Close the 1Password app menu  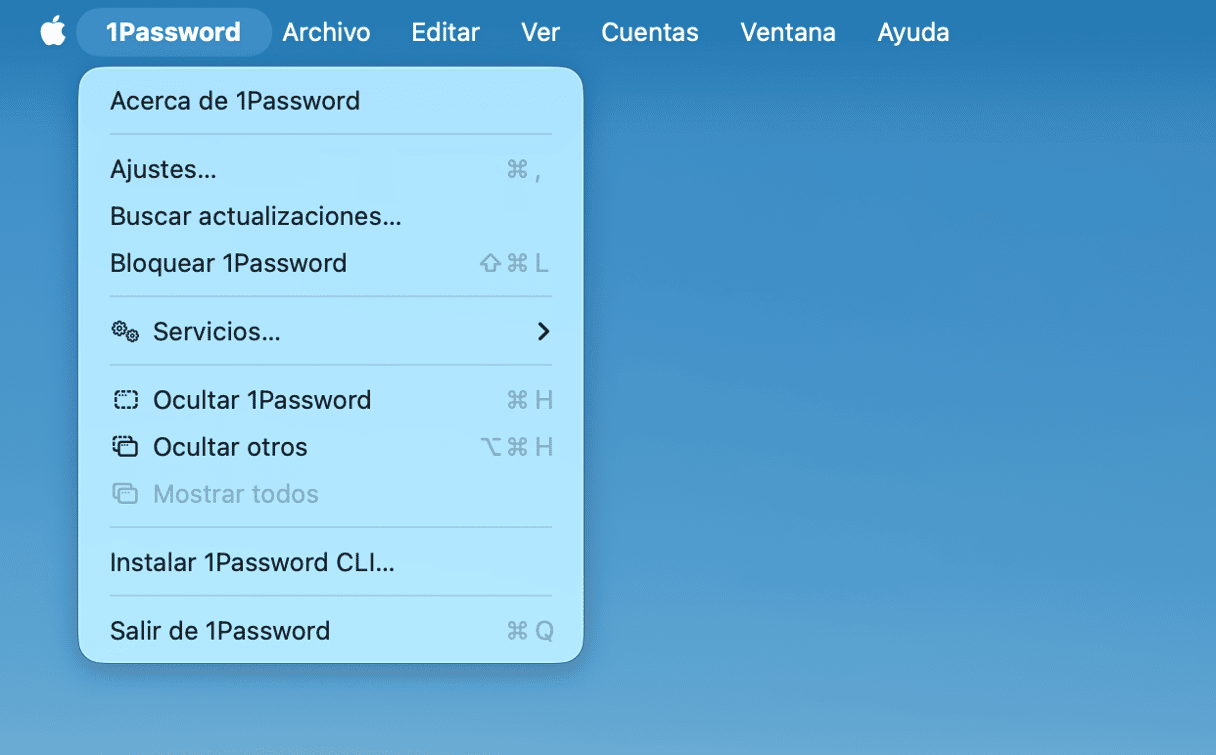click(x=173, y=32)
